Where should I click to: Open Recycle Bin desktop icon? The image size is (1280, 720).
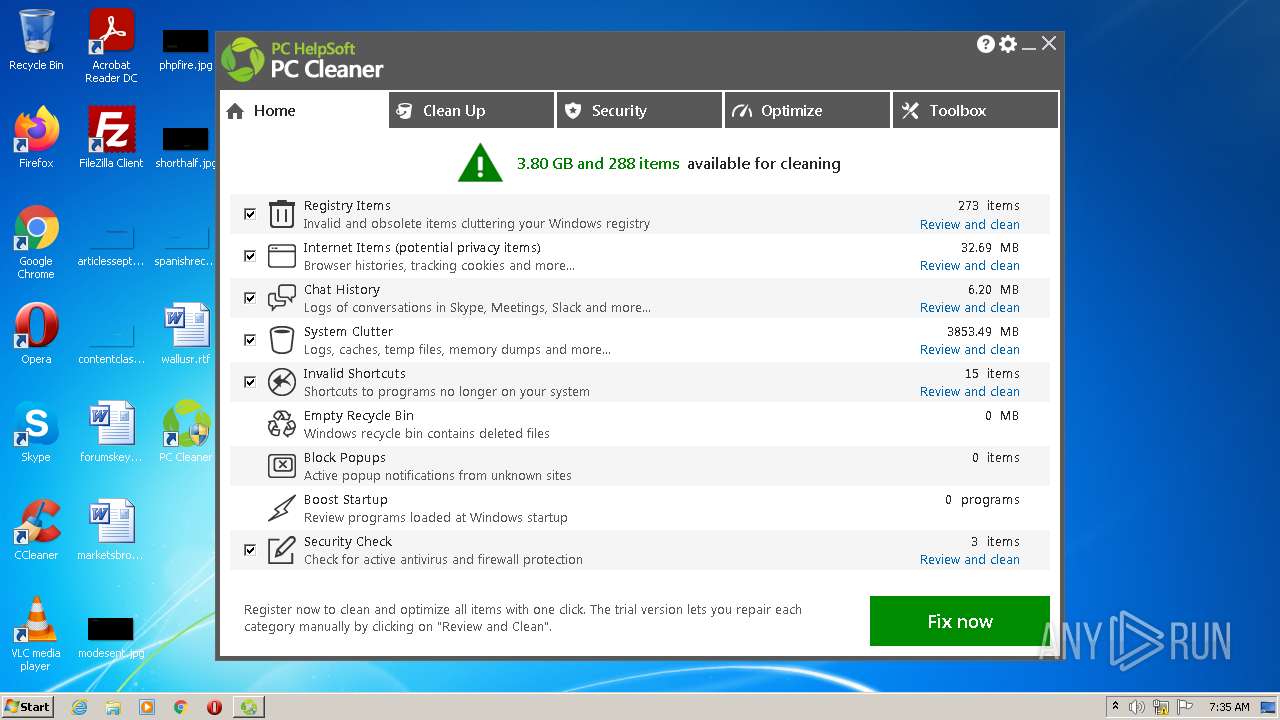[36, 40]
